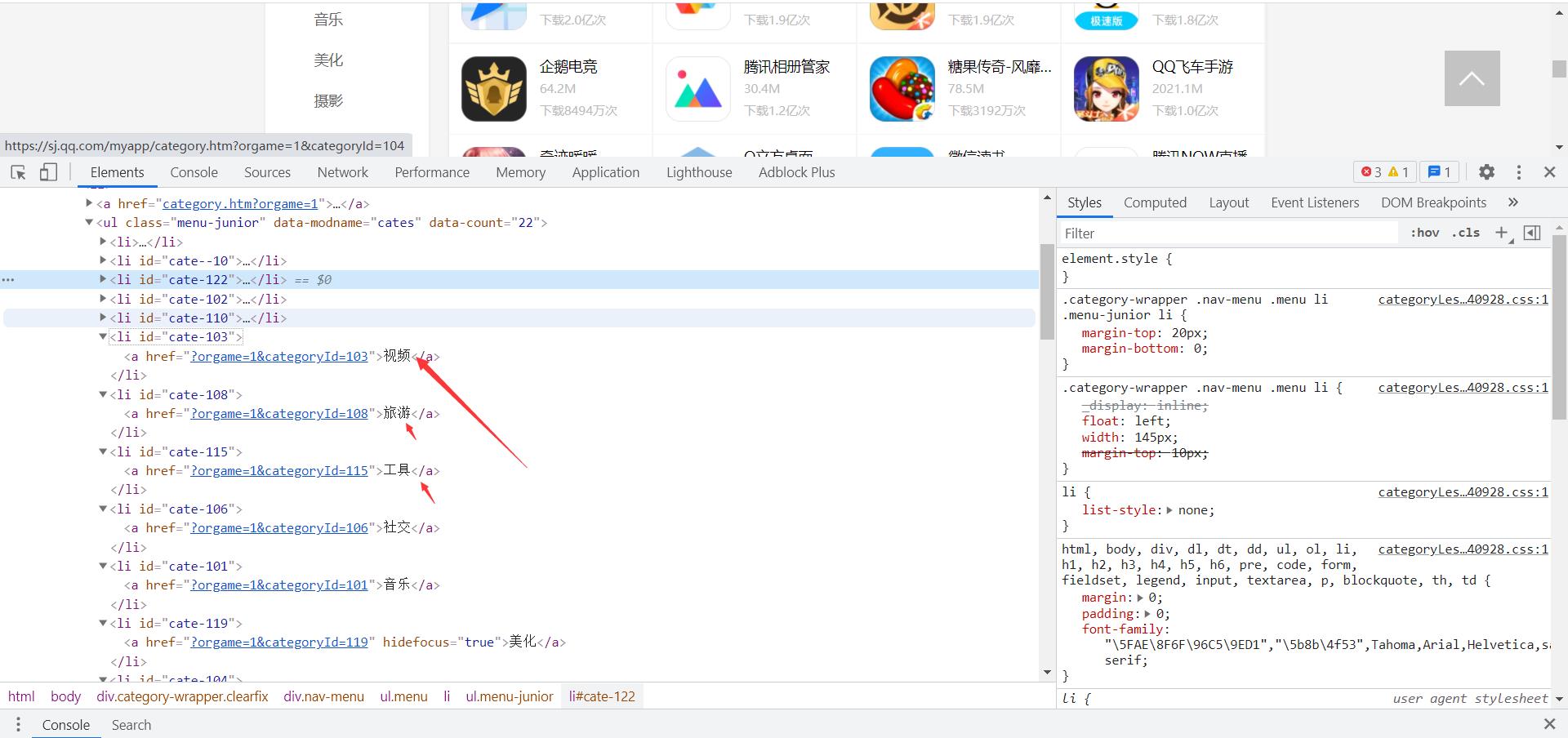Select the ul.menu-junior breadcrumb
This screenshot has height=738, width=1568.
click(x=510, y=696)
